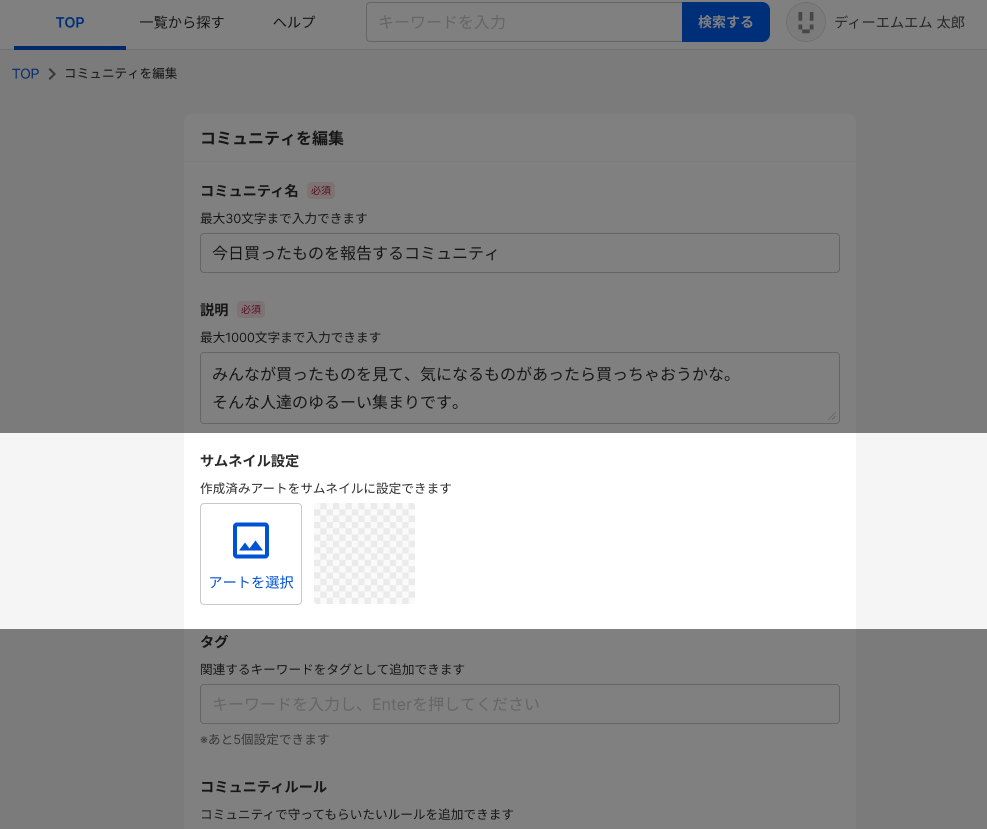Click the タグ keyword input field
Screen dimensions: 987x829
519,704
